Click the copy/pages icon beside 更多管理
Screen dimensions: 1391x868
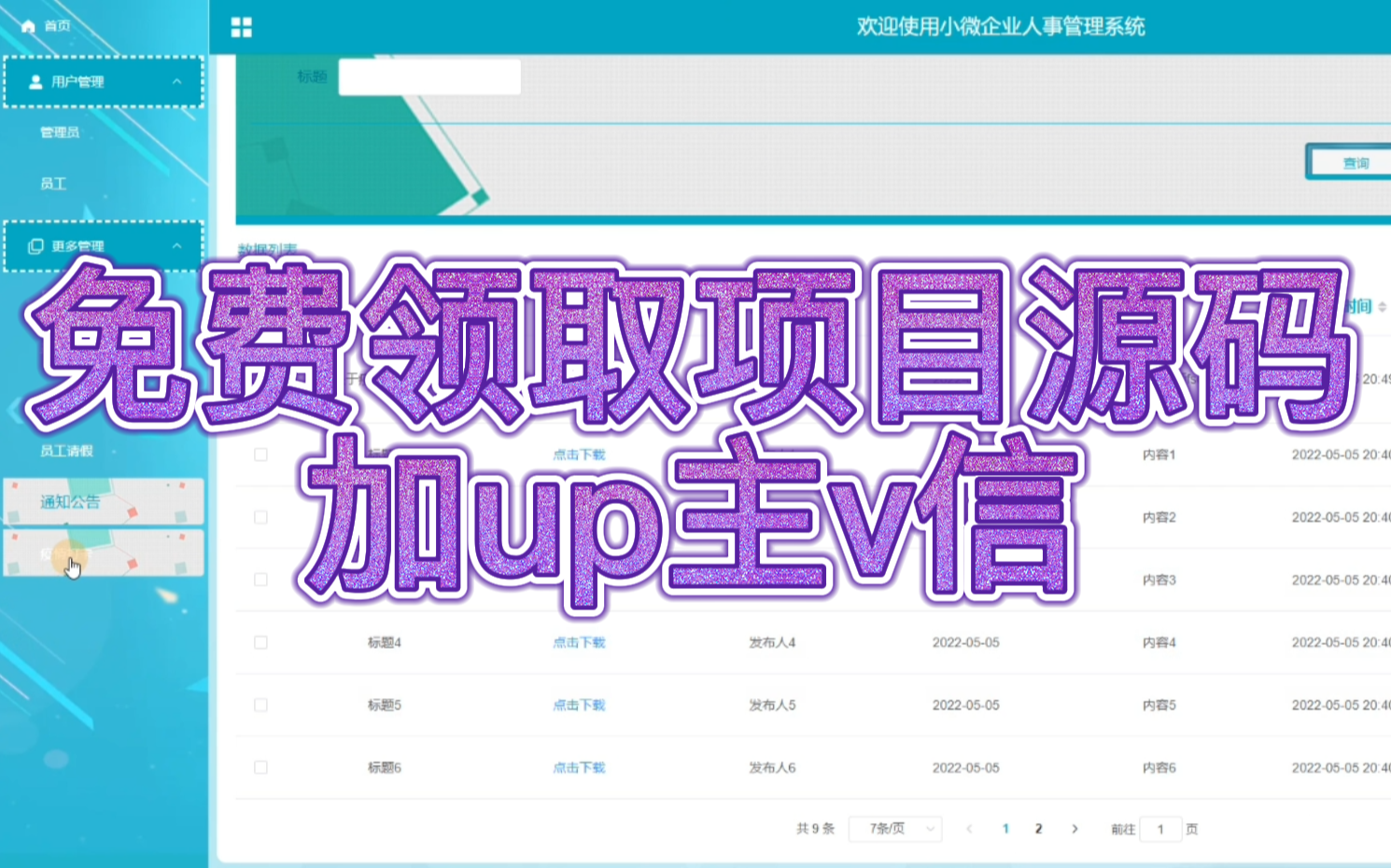point(35,245)
